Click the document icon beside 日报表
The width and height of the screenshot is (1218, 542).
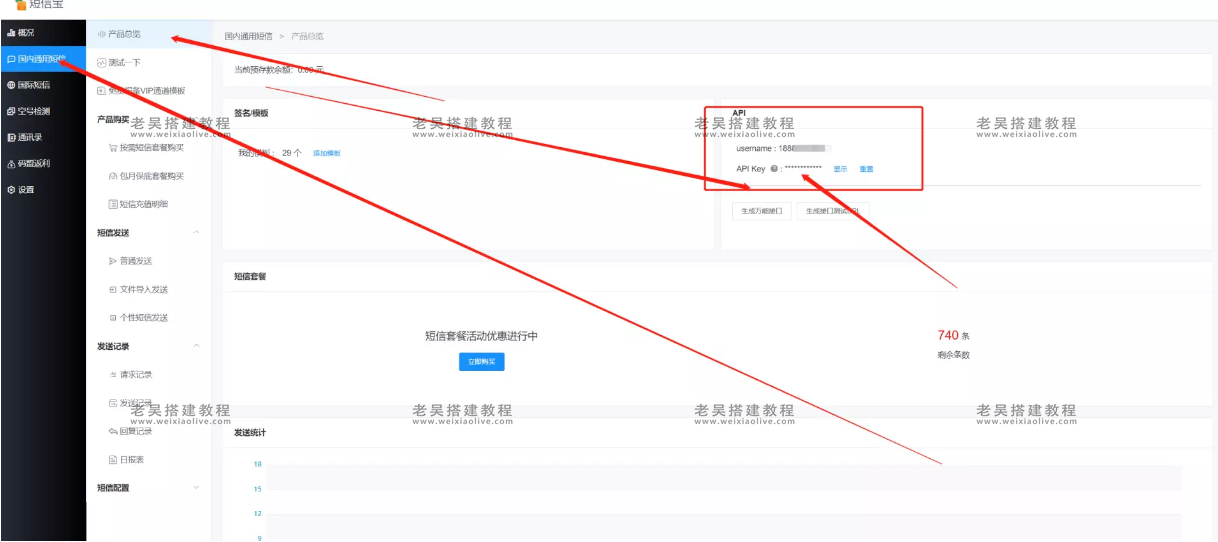[x=113, y=459]
